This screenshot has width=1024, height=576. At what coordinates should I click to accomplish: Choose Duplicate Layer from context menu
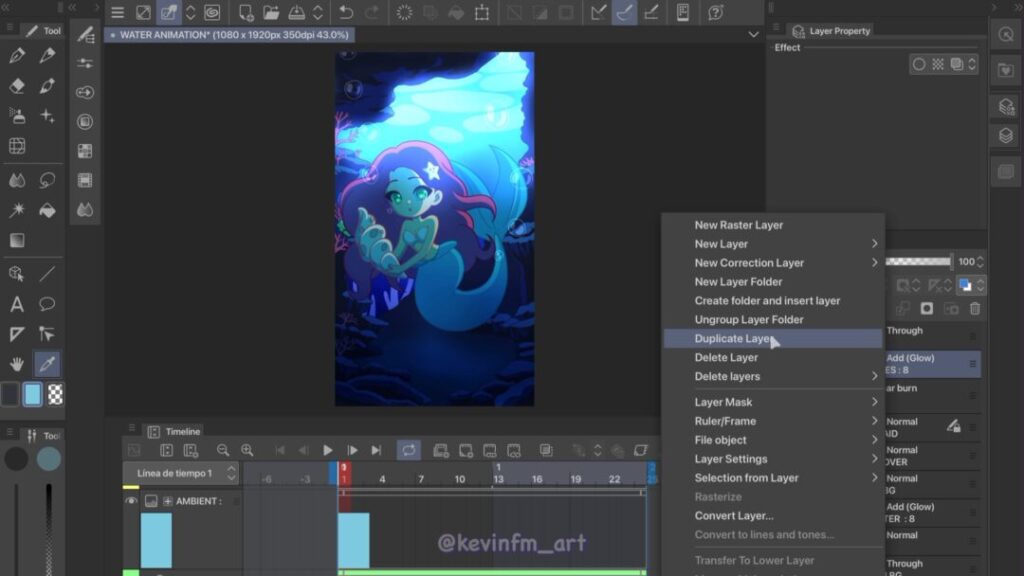[x=773, y=338]
